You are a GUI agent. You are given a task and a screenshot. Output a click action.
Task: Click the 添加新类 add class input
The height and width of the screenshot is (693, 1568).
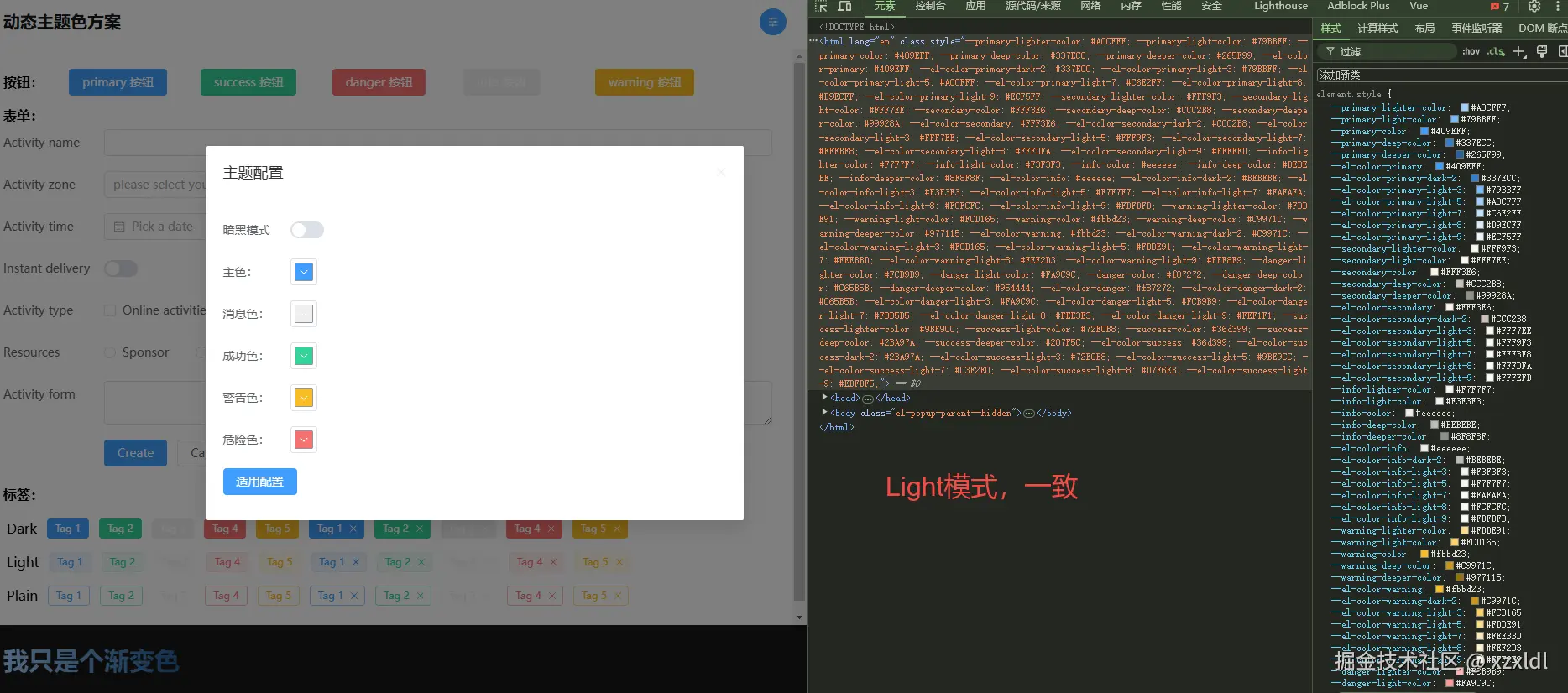coord(1440,75)
